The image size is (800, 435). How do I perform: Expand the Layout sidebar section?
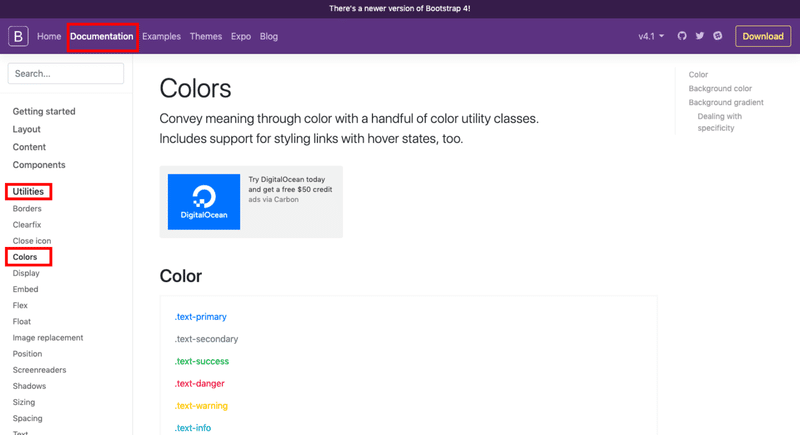point(27,129)
